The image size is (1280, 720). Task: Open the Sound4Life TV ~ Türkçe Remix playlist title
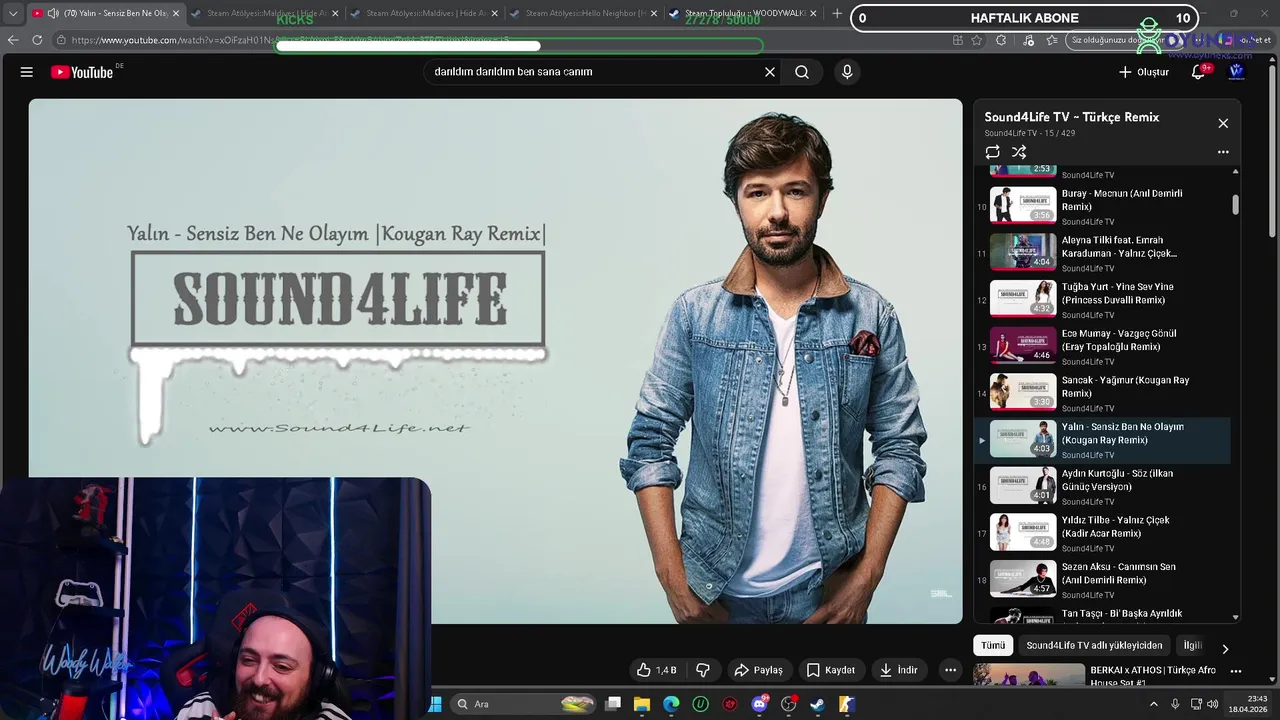(1071, 117)
